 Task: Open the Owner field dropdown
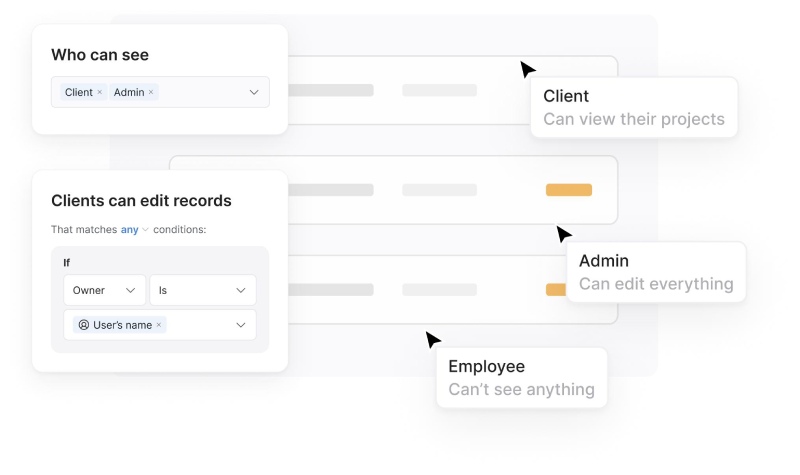tap(105, 290)
